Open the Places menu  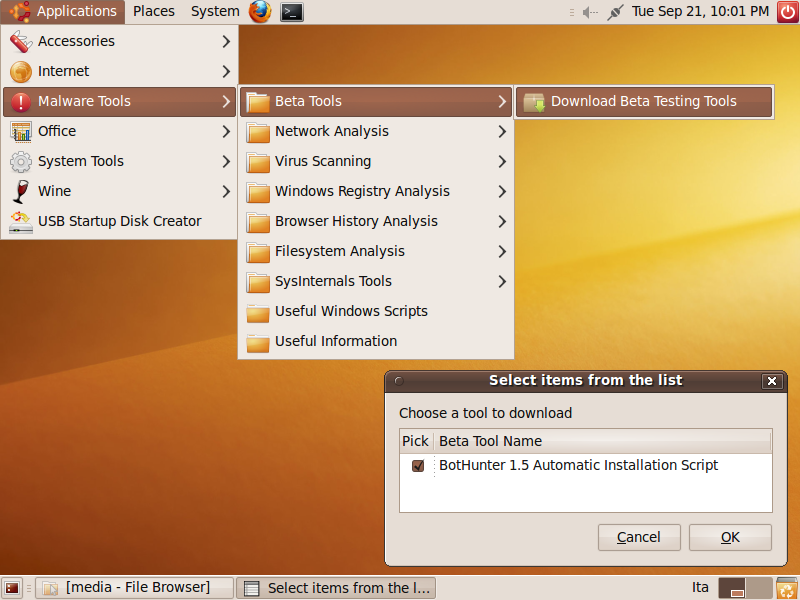click(154, 12)
